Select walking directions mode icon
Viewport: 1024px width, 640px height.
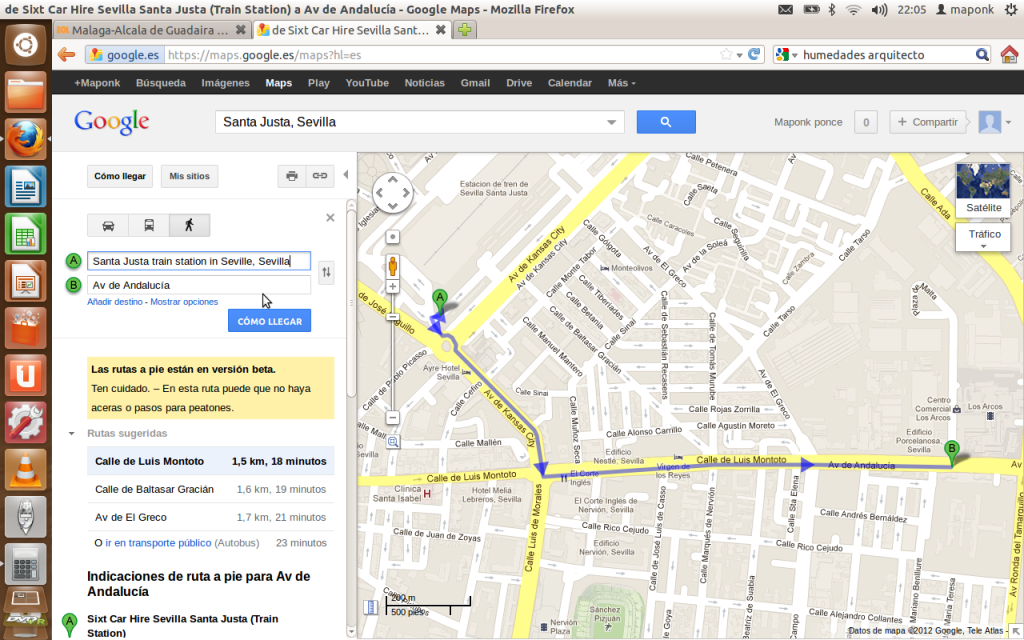(189, 225)
